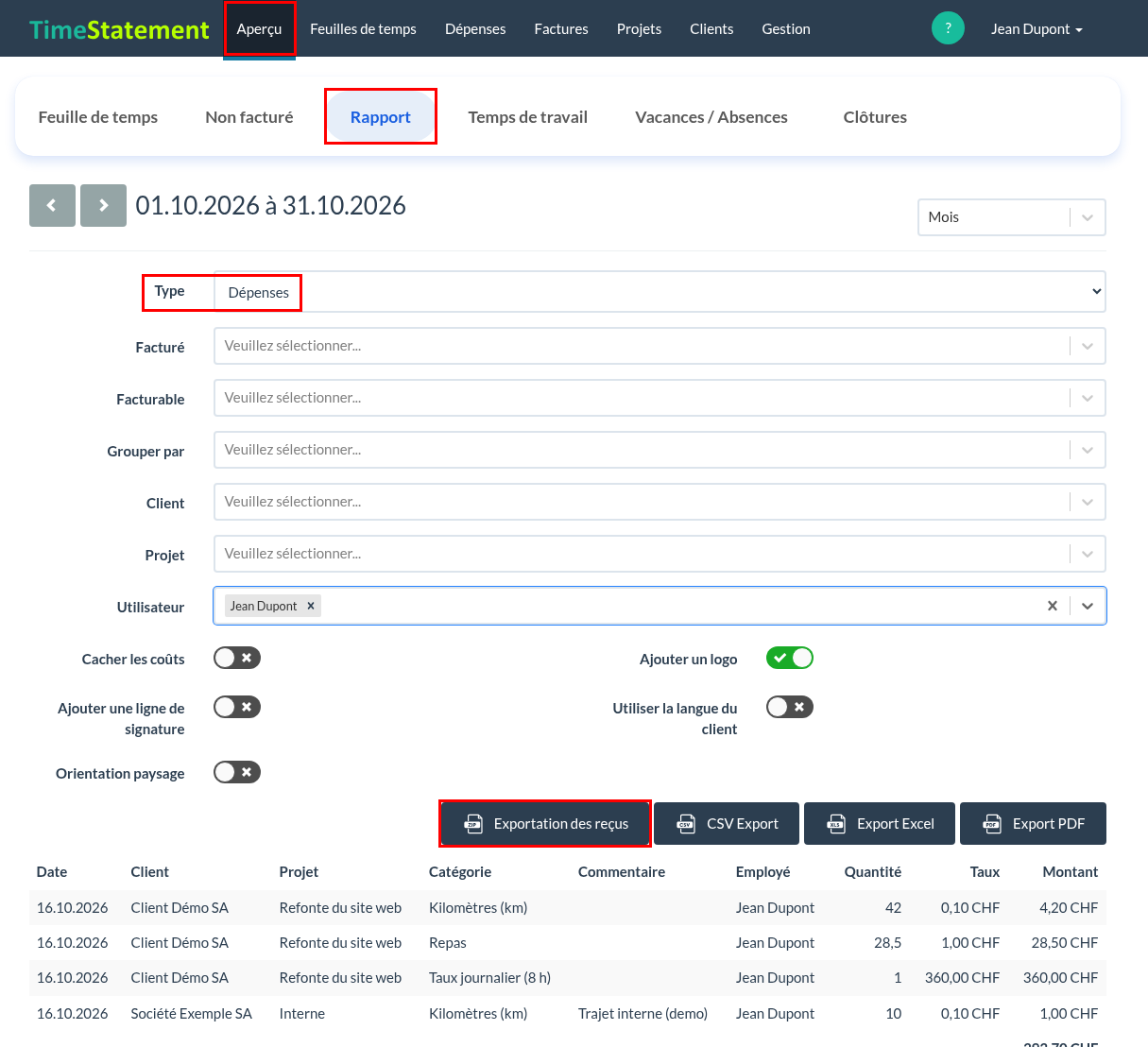Expand the Facturable selector
1148x1047 pixels.
click(660, 398)
